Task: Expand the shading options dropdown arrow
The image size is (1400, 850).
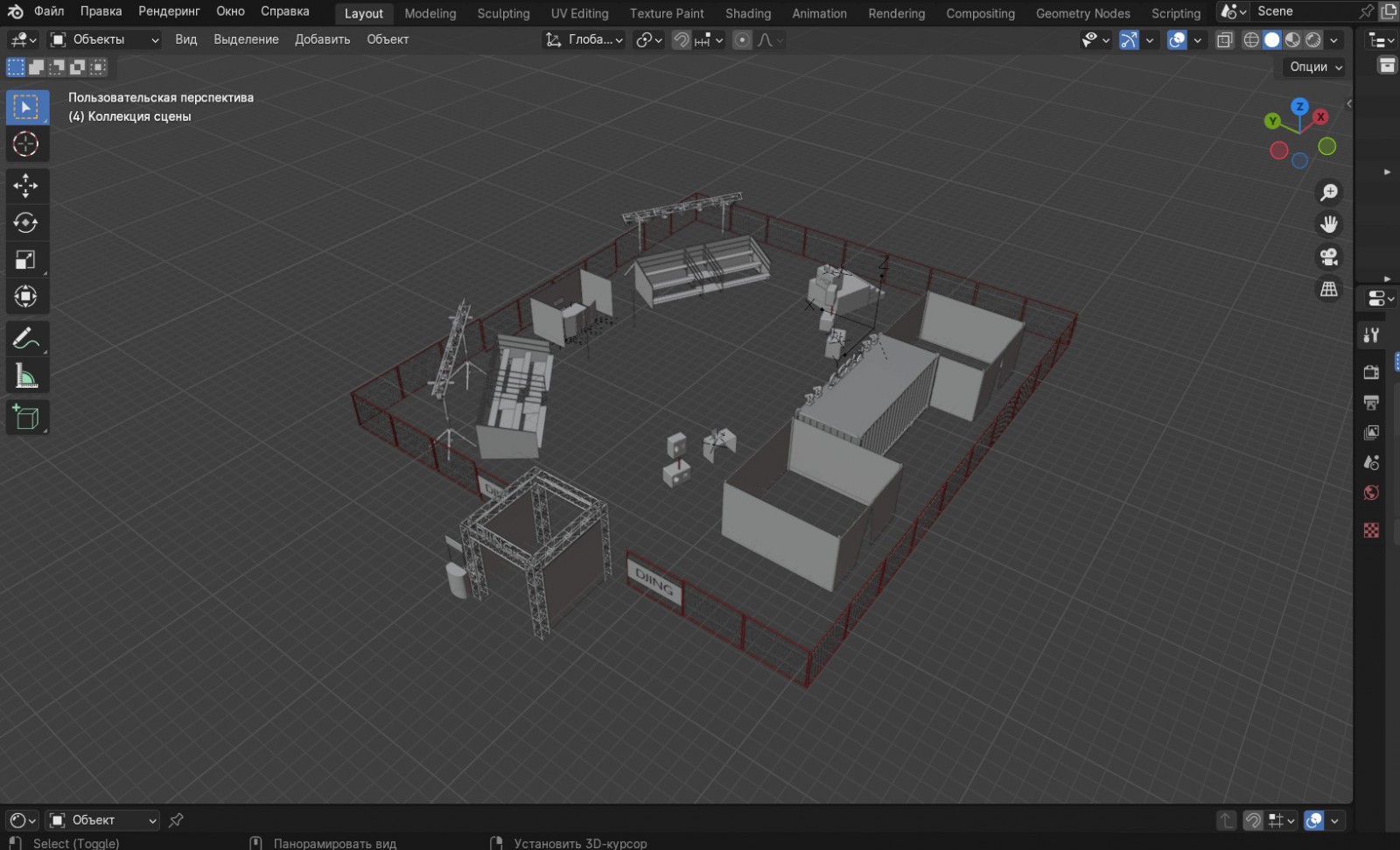Action: (1333, 39)
